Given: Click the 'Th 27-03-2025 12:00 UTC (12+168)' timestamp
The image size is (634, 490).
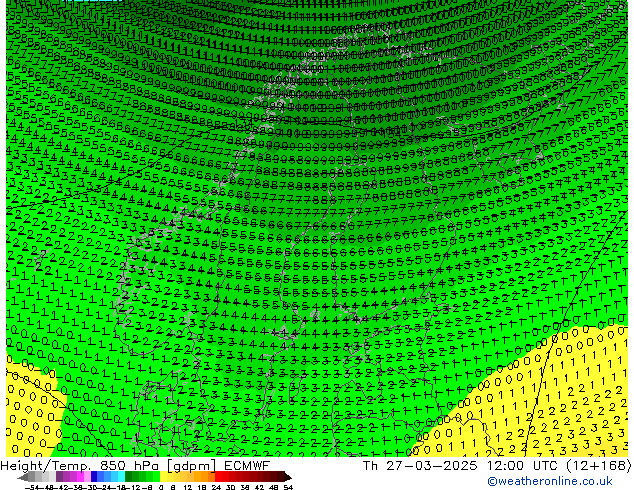Looking at the screenshot, I should click(497, 466).
